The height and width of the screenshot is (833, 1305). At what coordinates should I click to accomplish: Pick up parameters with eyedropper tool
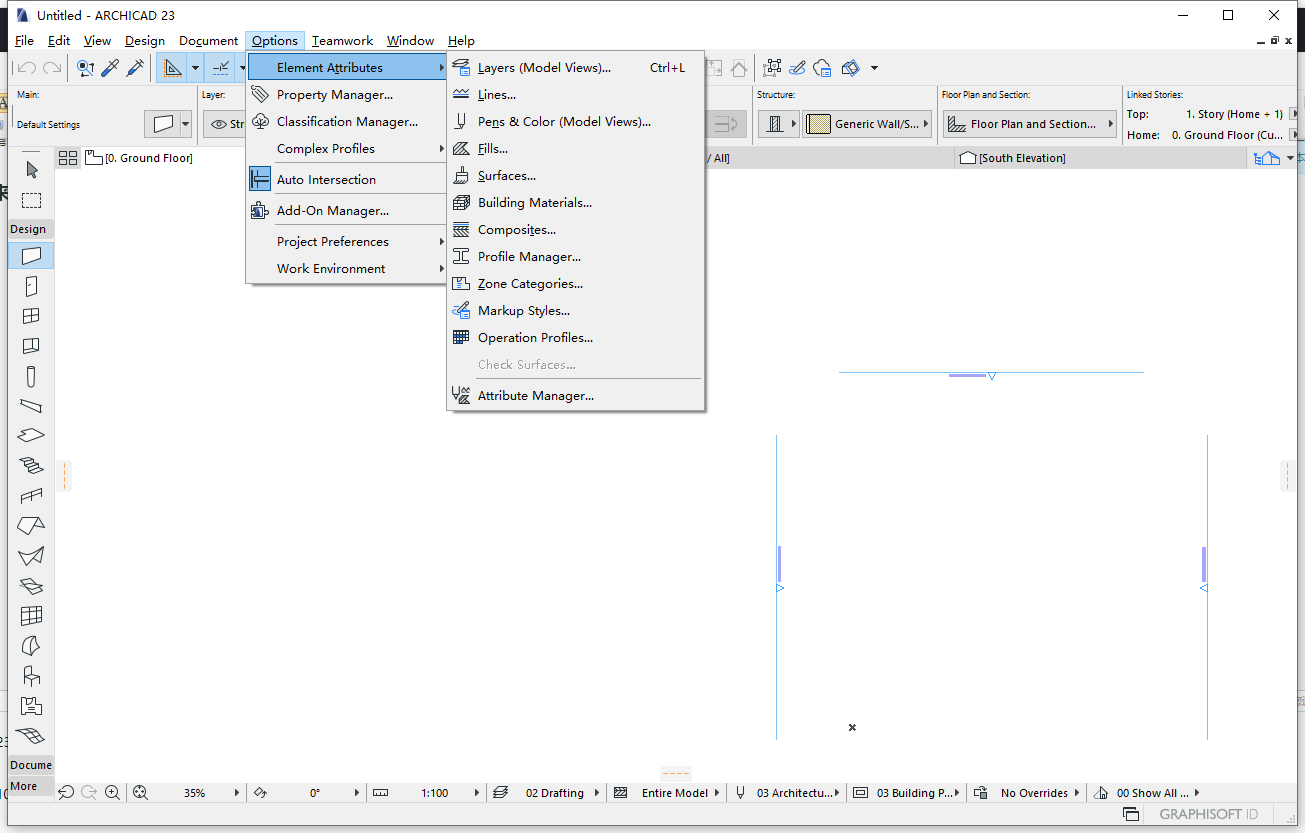pyautogui.click(x=110, y=68)
